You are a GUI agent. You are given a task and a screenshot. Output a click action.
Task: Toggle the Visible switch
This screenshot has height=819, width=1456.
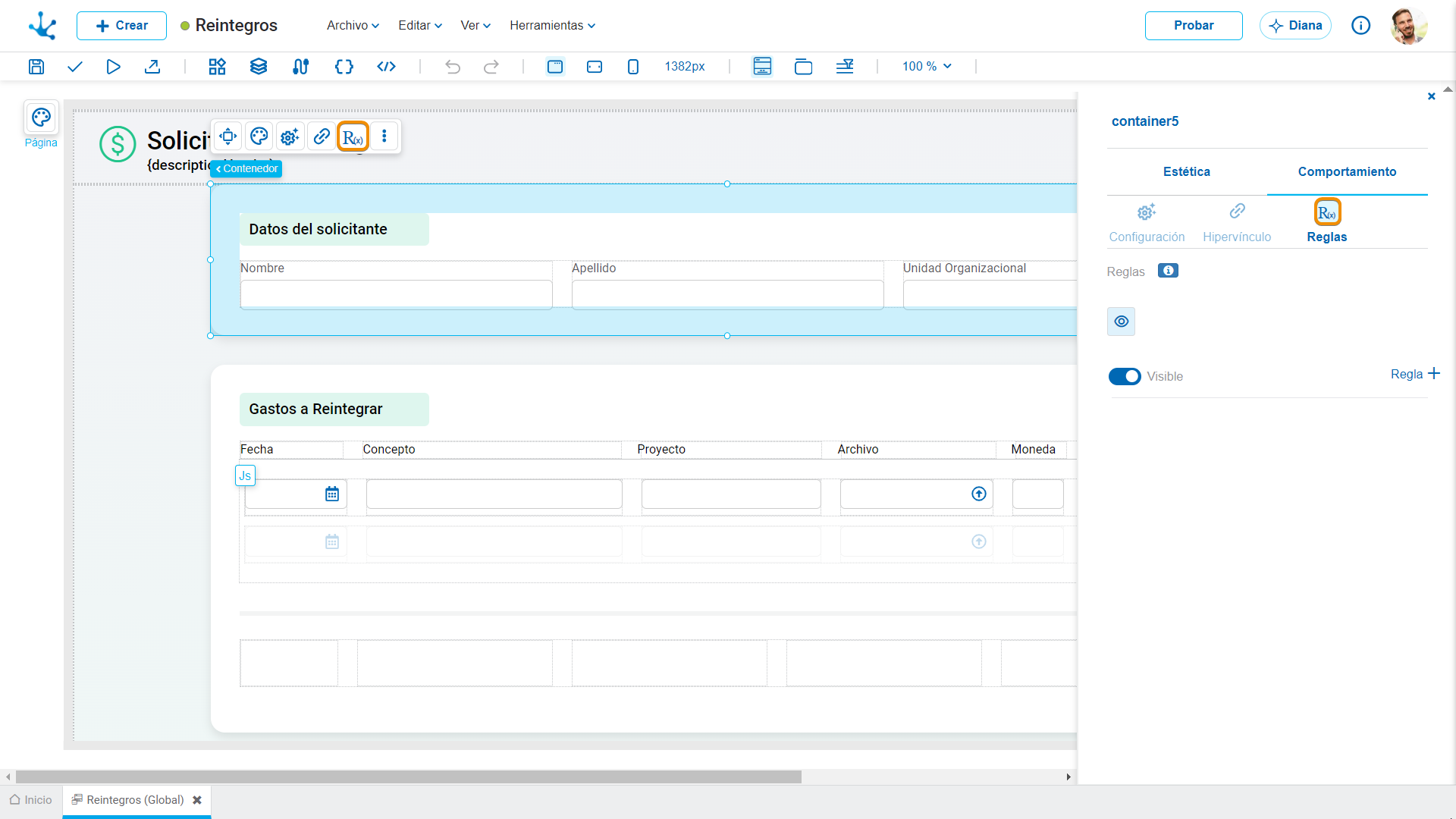pos(1125,376)
